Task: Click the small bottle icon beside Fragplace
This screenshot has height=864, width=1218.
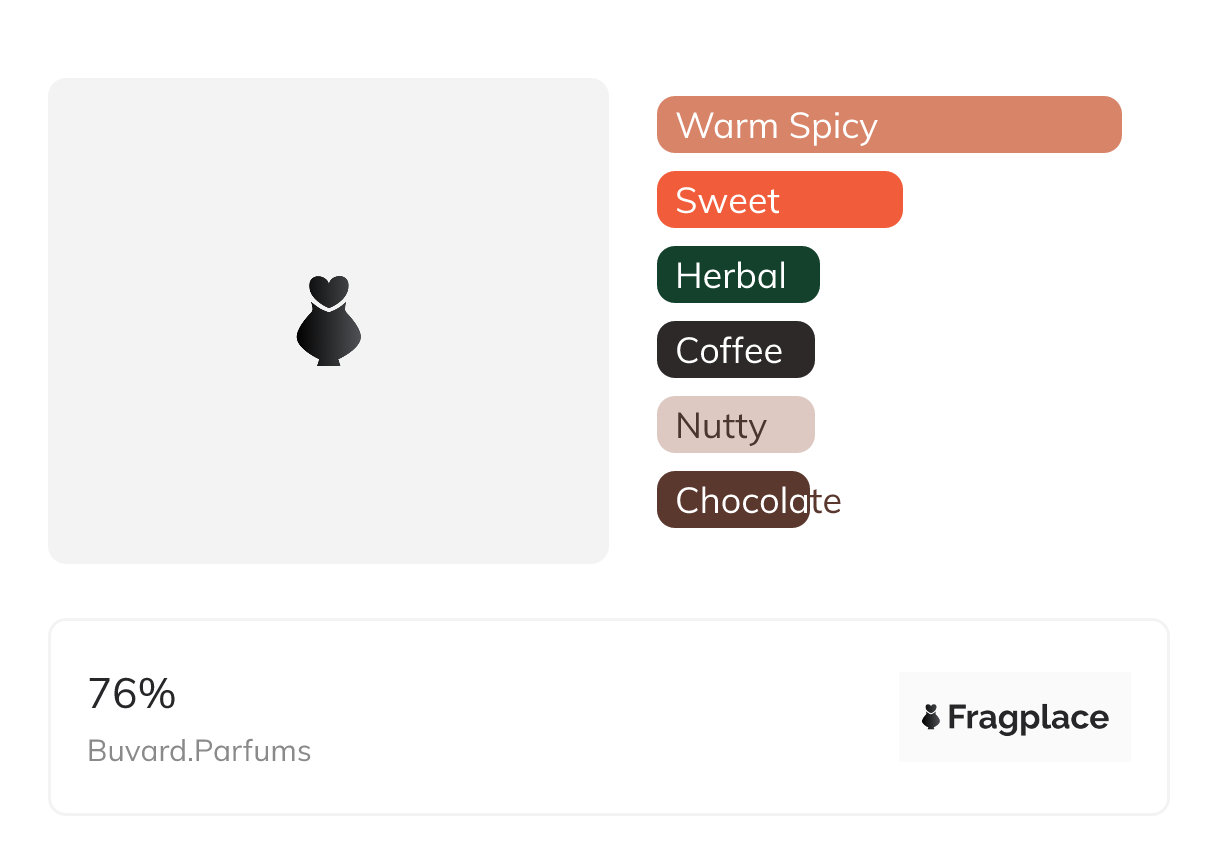Action: tap(931, 717)
